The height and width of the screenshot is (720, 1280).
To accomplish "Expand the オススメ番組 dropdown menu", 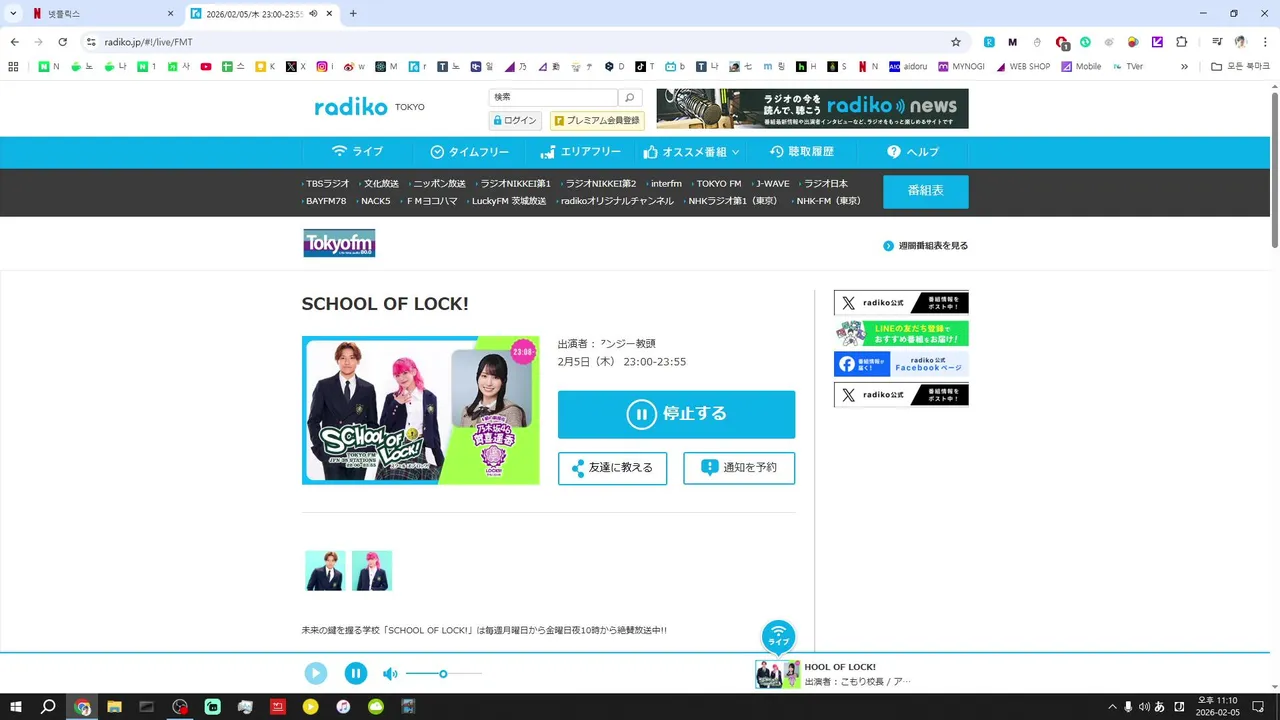I will pos(692,152).
